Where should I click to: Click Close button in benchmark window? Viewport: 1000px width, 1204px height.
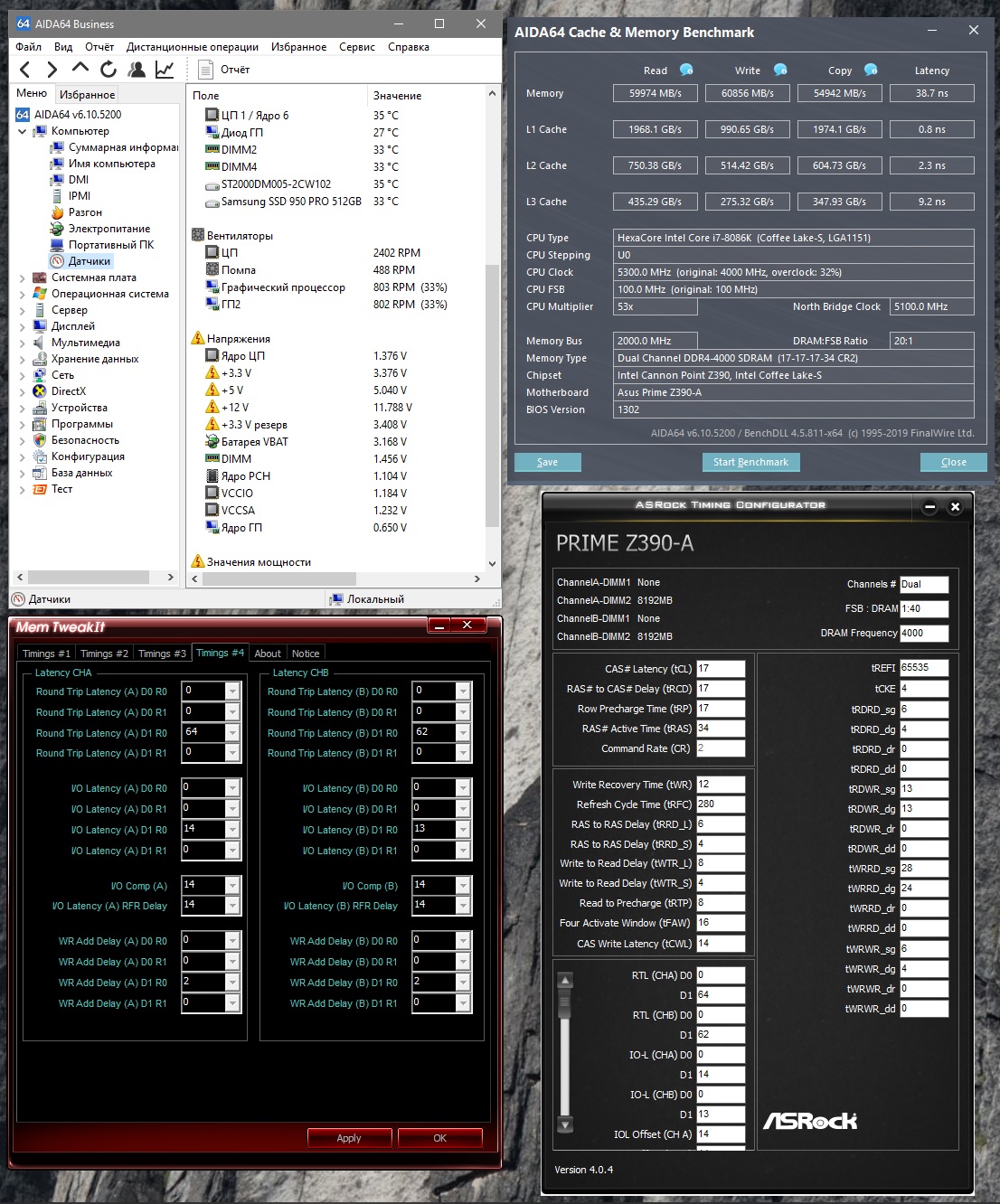pyautogui.click(x=953, y=462)
